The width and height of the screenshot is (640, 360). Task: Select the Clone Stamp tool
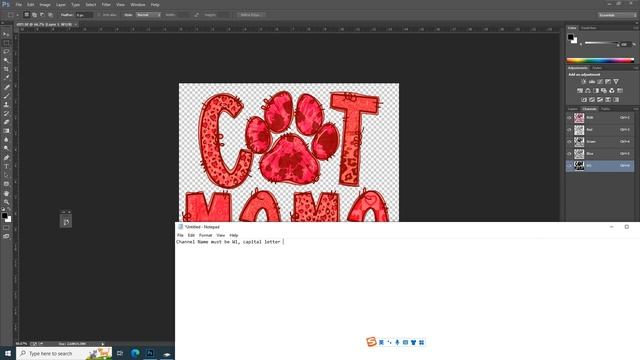click(6, 104)
